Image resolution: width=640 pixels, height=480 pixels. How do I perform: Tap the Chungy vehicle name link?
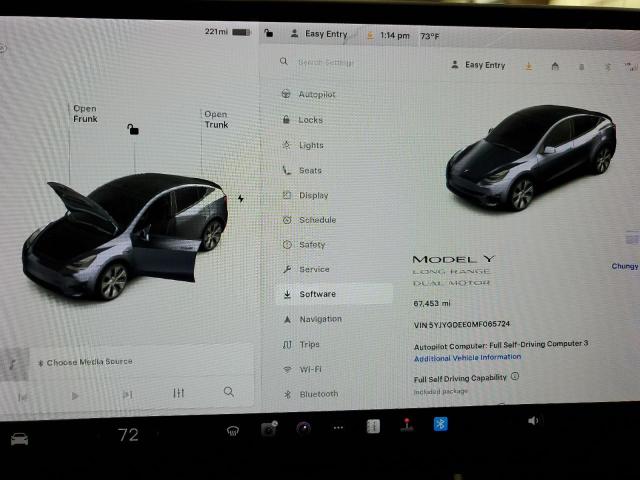coord(625,266)
